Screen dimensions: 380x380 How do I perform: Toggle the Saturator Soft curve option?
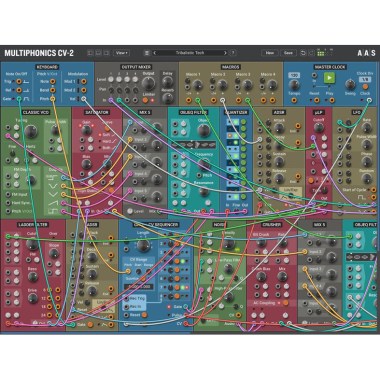click(100, 135)
